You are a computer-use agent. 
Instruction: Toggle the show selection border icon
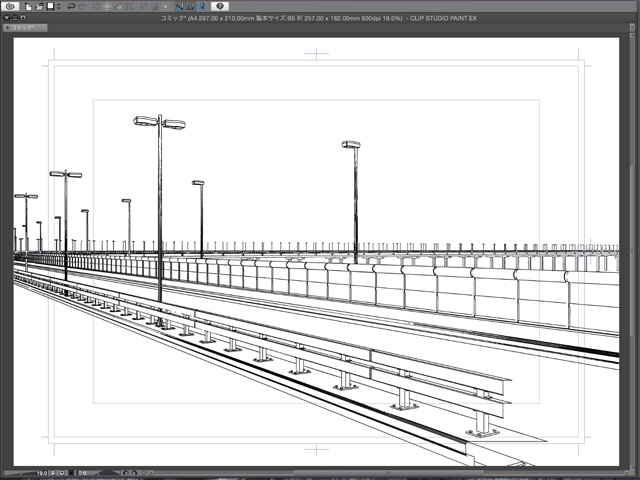[x=165, y=7]
